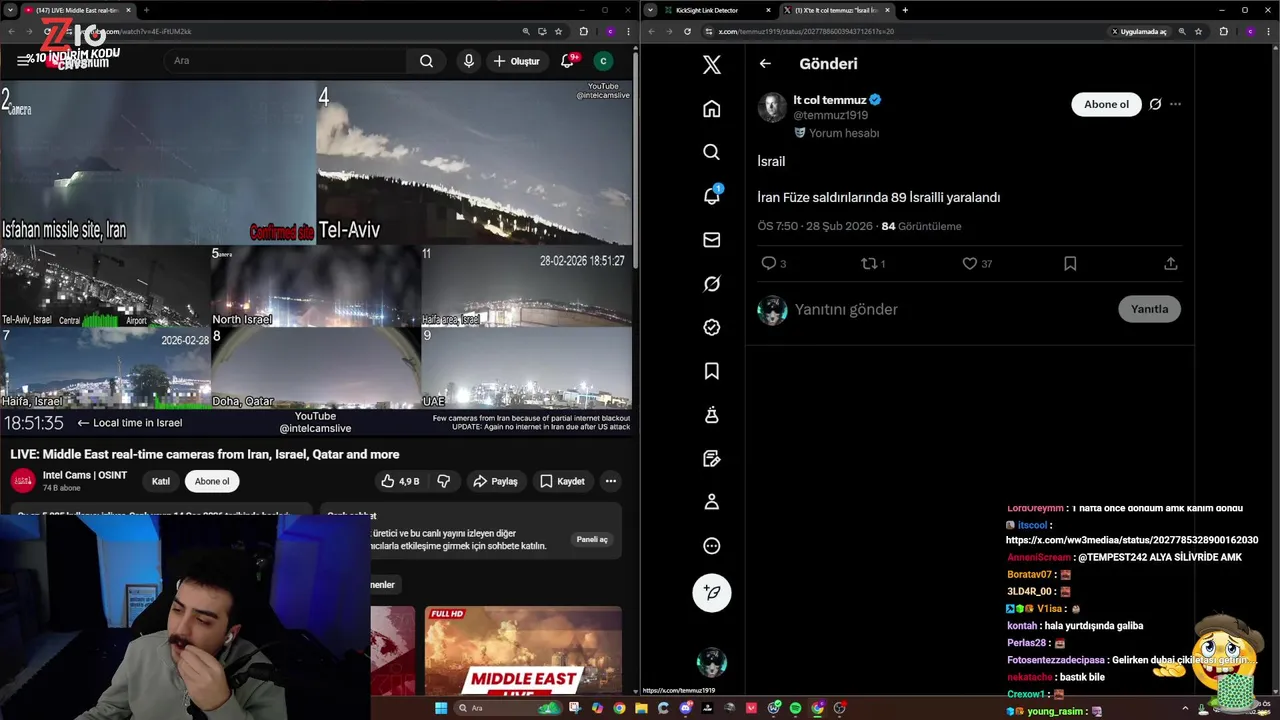Open Chrome menu in YouTube window
This screenshot has height=720, width=1280.
[x=630, y=31]
